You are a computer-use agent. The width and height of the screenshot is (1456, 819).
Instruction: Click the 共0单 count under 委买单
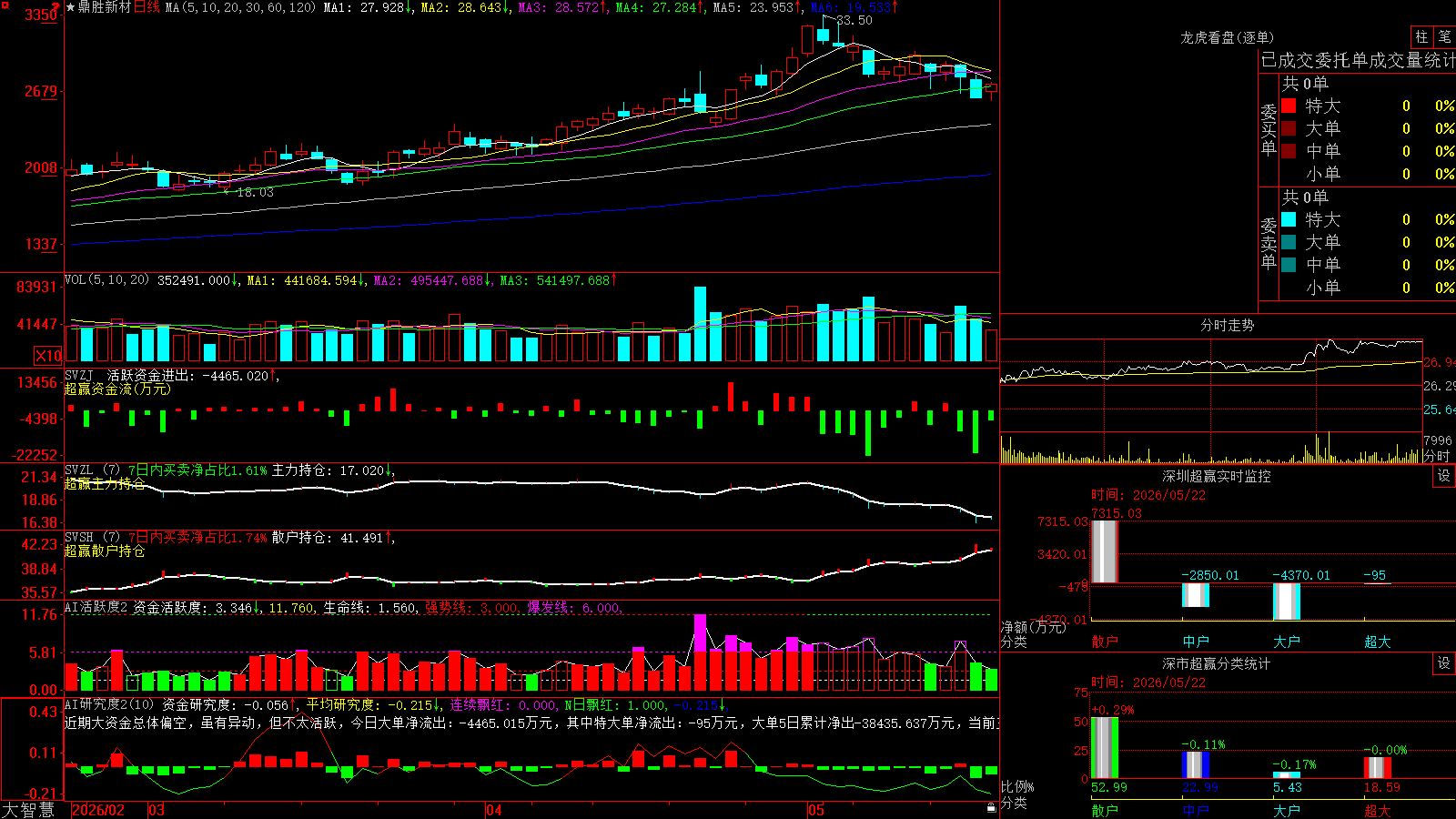pos(1305,83)
